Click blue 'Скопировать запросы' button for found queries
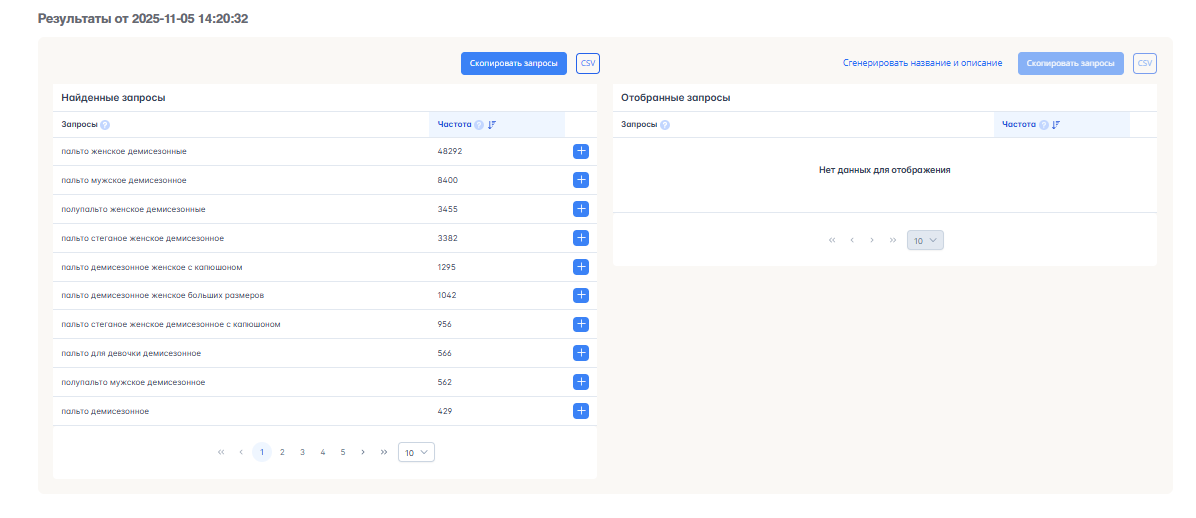The image size is (1196, 518). tap(514, 63)
